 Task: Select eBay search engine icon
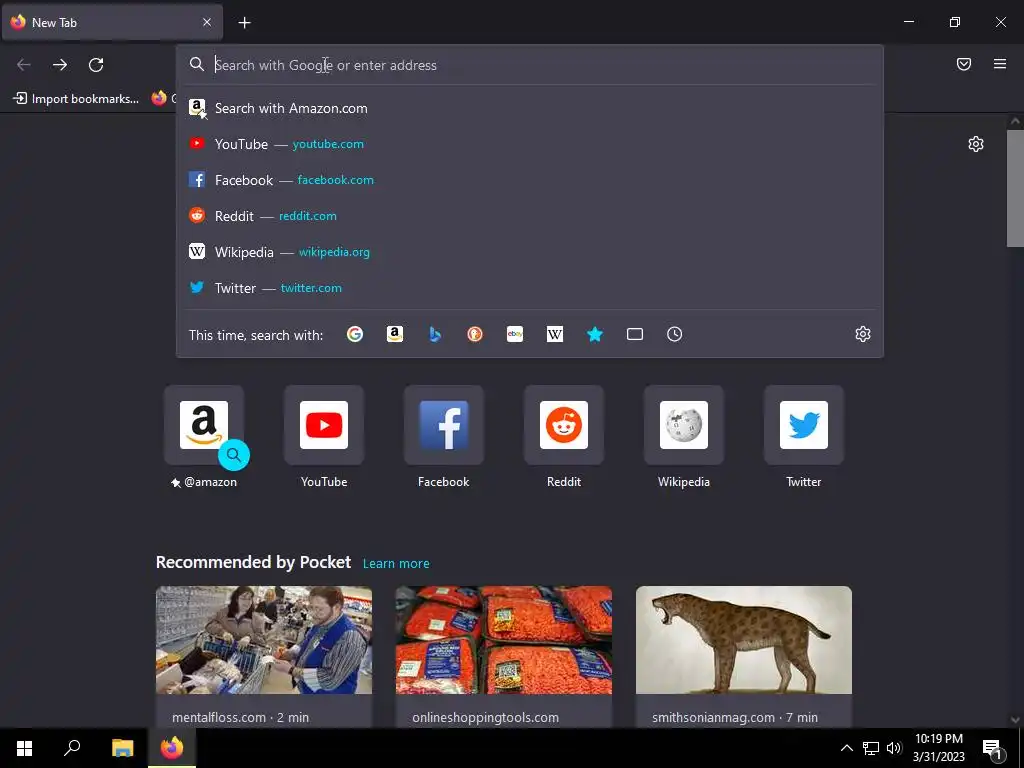point(515,334)
